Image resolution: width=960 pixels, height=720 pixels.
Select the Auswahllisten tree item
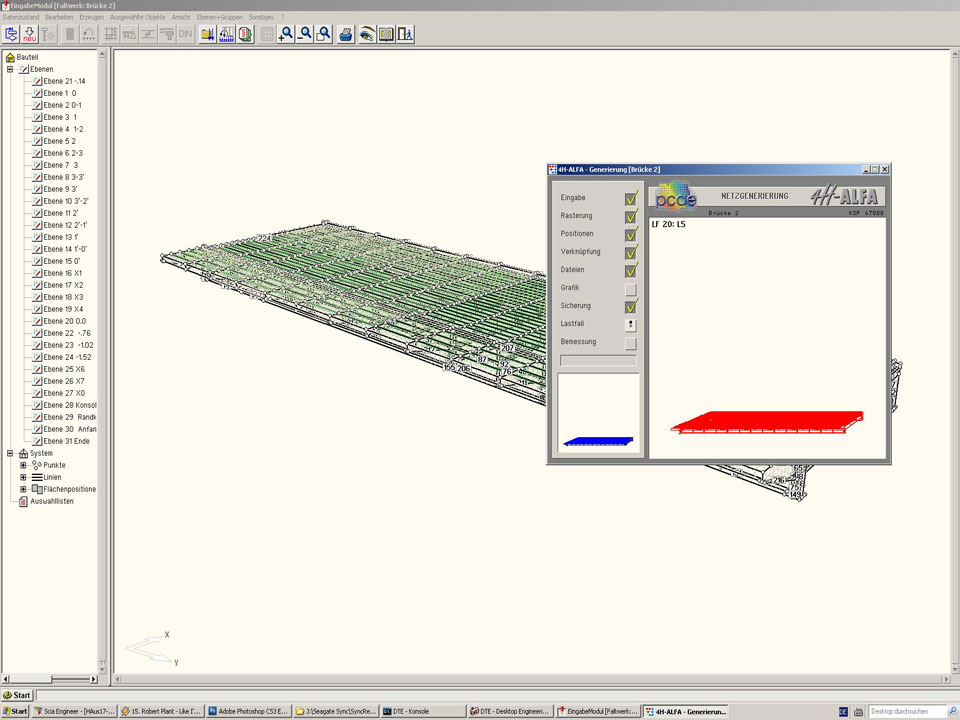tap(52, 501)
